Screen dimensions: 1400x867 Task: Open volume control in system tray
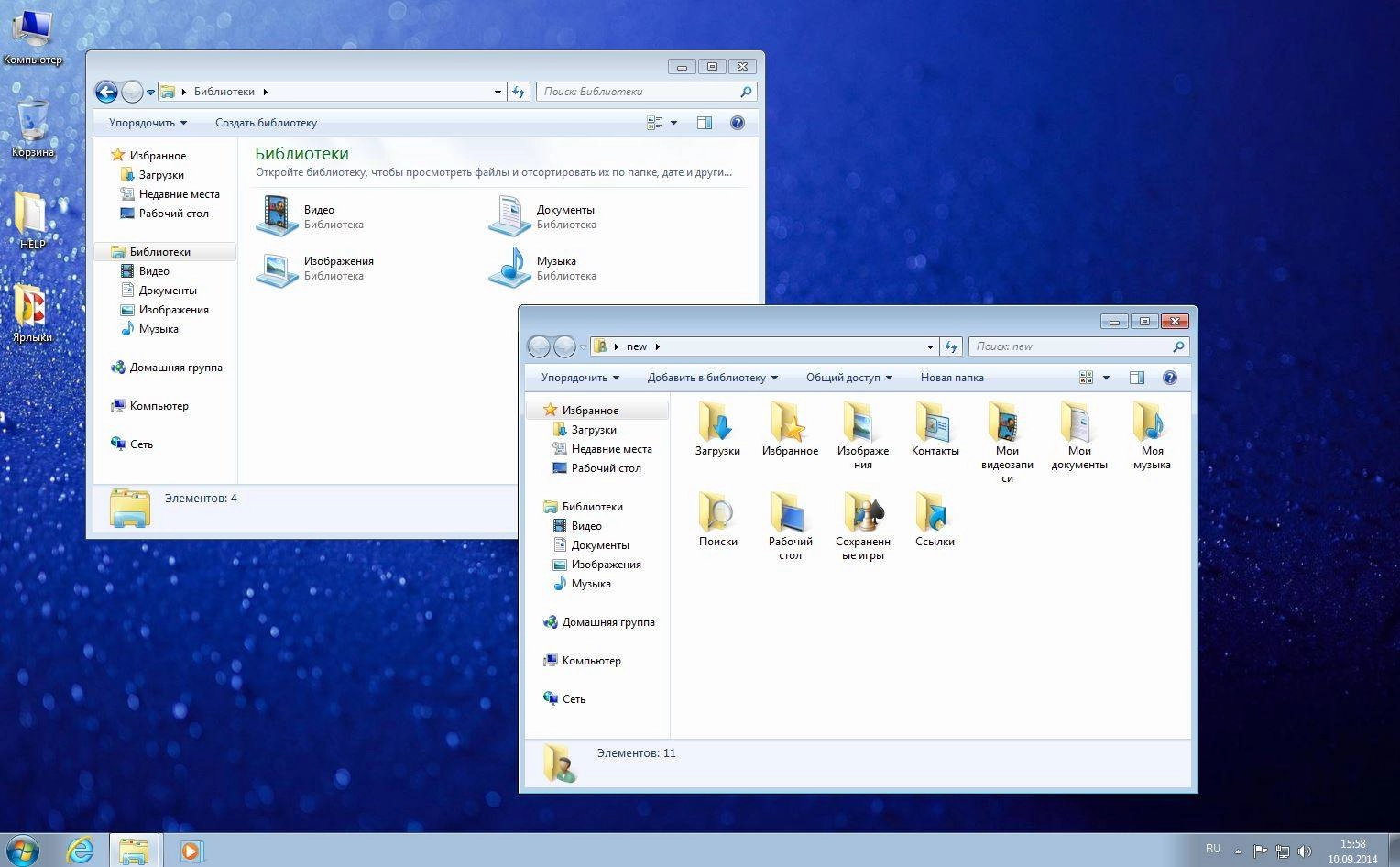click(x=1305, y=851)
